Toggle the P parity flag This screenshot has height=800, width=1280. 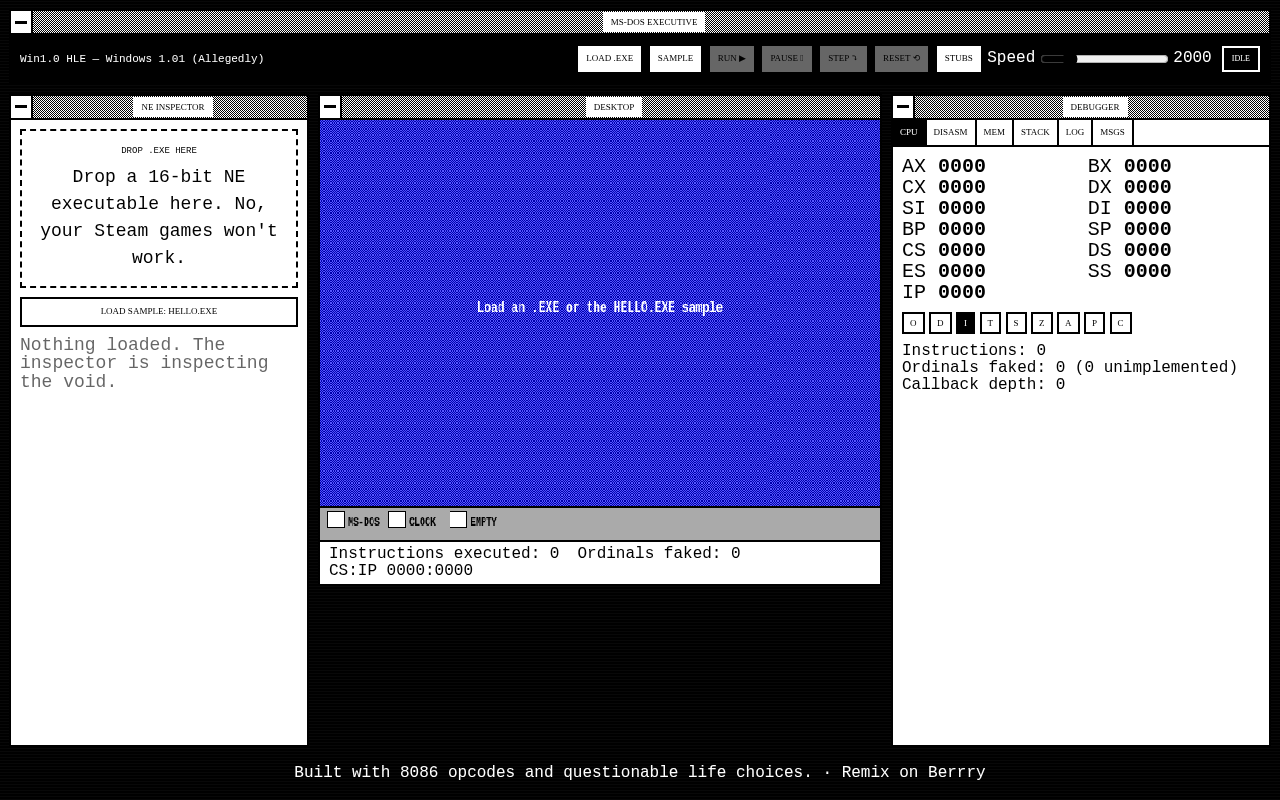[x=1094, y=323]
